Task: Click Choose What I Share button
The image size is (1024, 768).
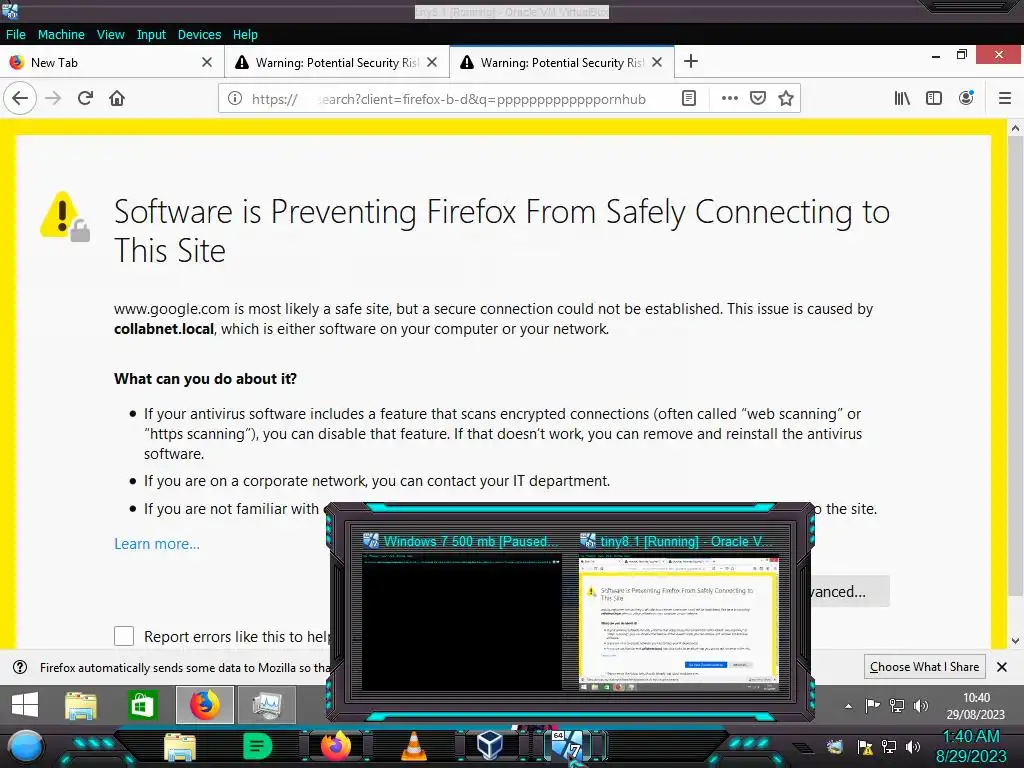Action: 924,667
